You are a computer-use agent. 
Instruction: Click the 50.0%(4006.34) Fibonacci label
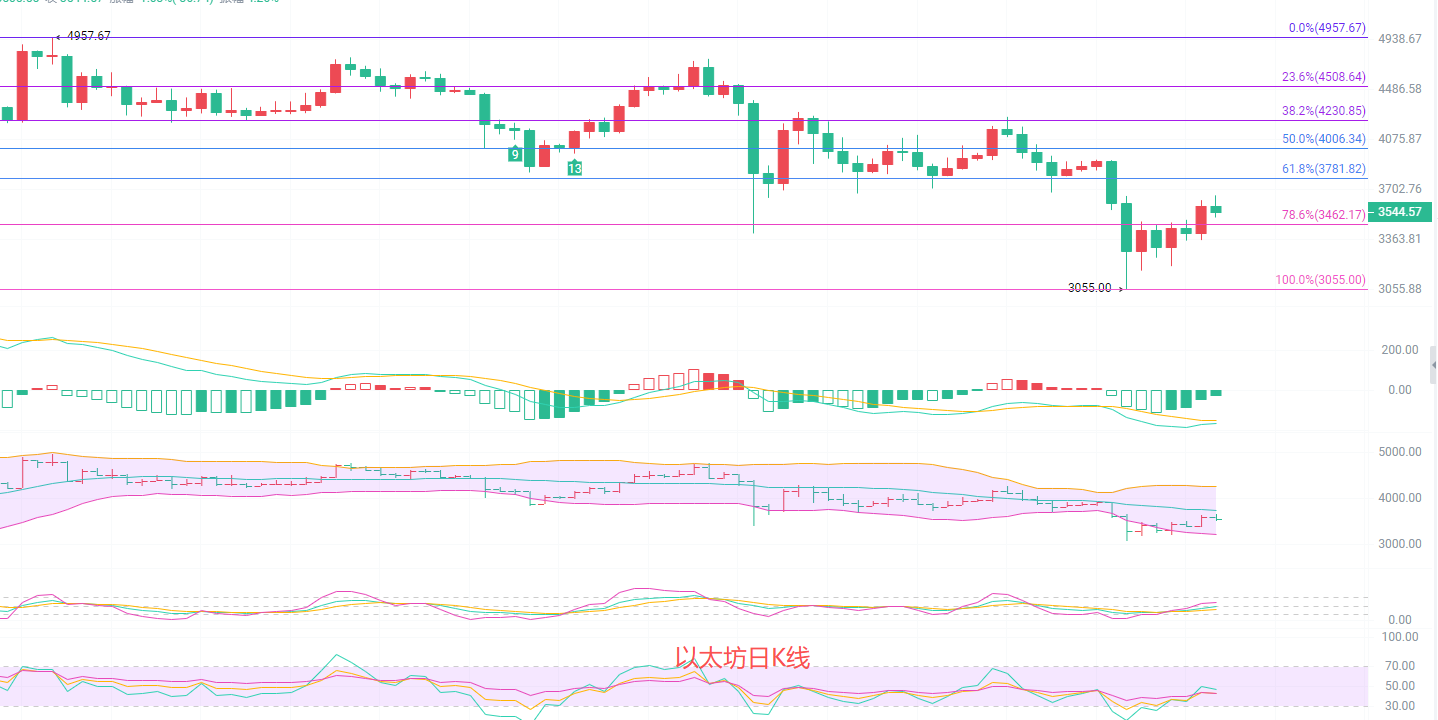1323,139
